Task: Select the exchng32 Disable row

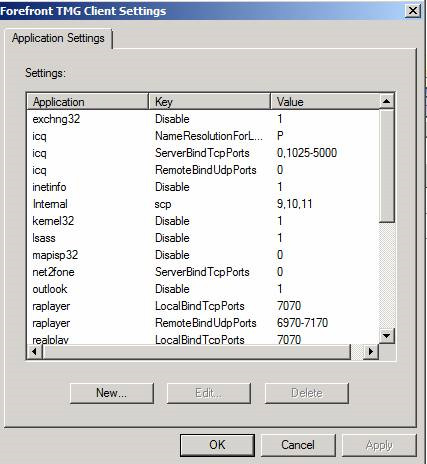Action: [x=203, y=119]
